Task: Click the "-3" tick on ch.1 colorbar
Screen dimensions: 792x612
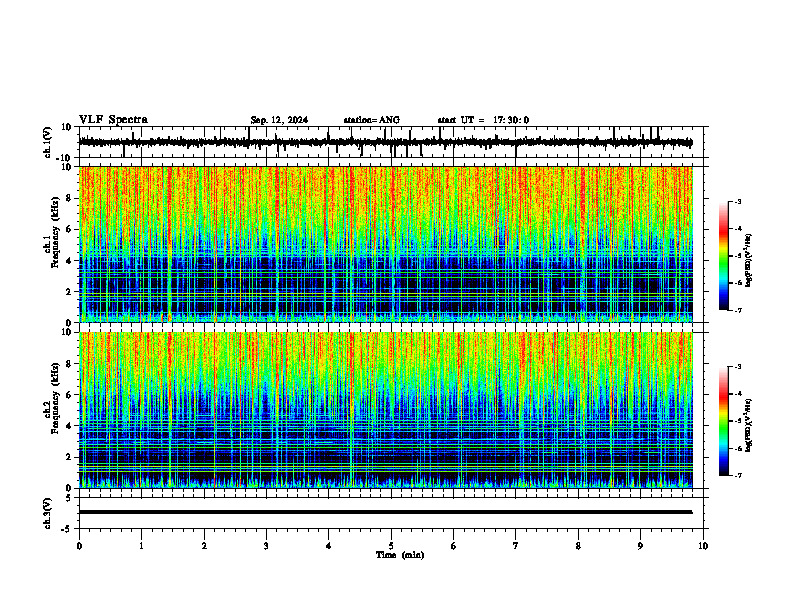Action: click(738, 201)
